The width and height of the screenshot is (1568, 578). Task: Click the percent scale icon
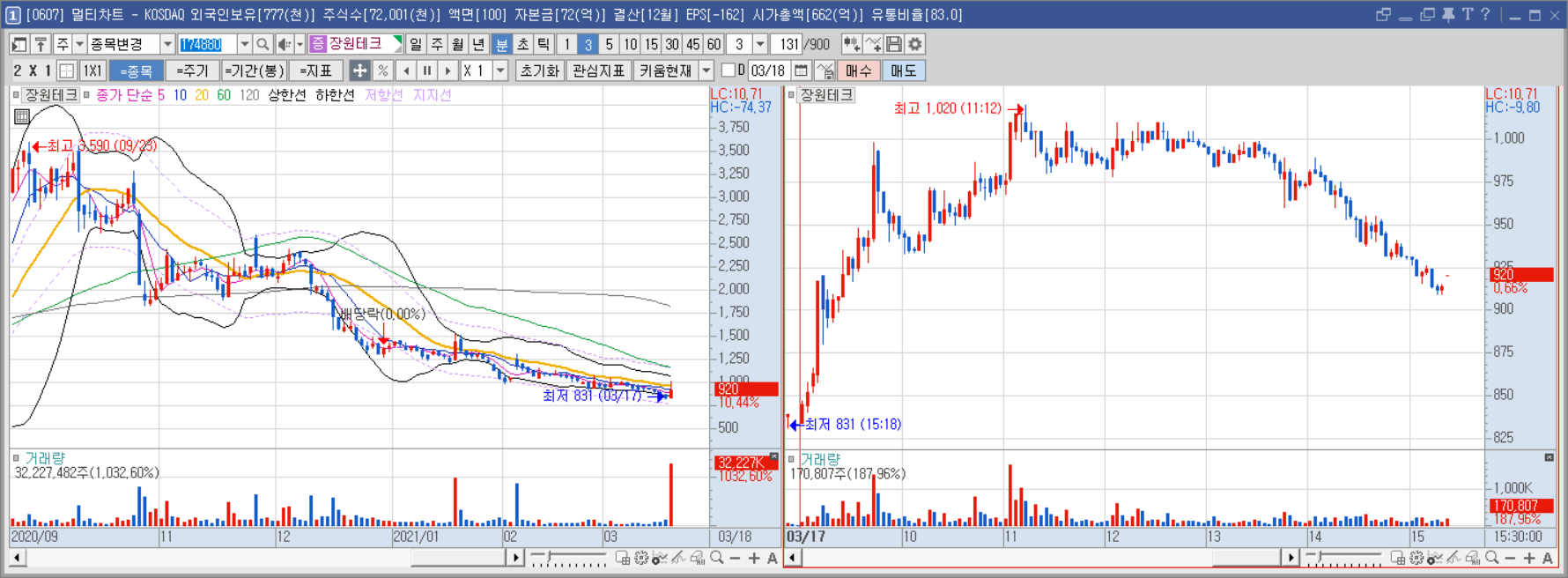pyautogui.click(x=382, y=70)
